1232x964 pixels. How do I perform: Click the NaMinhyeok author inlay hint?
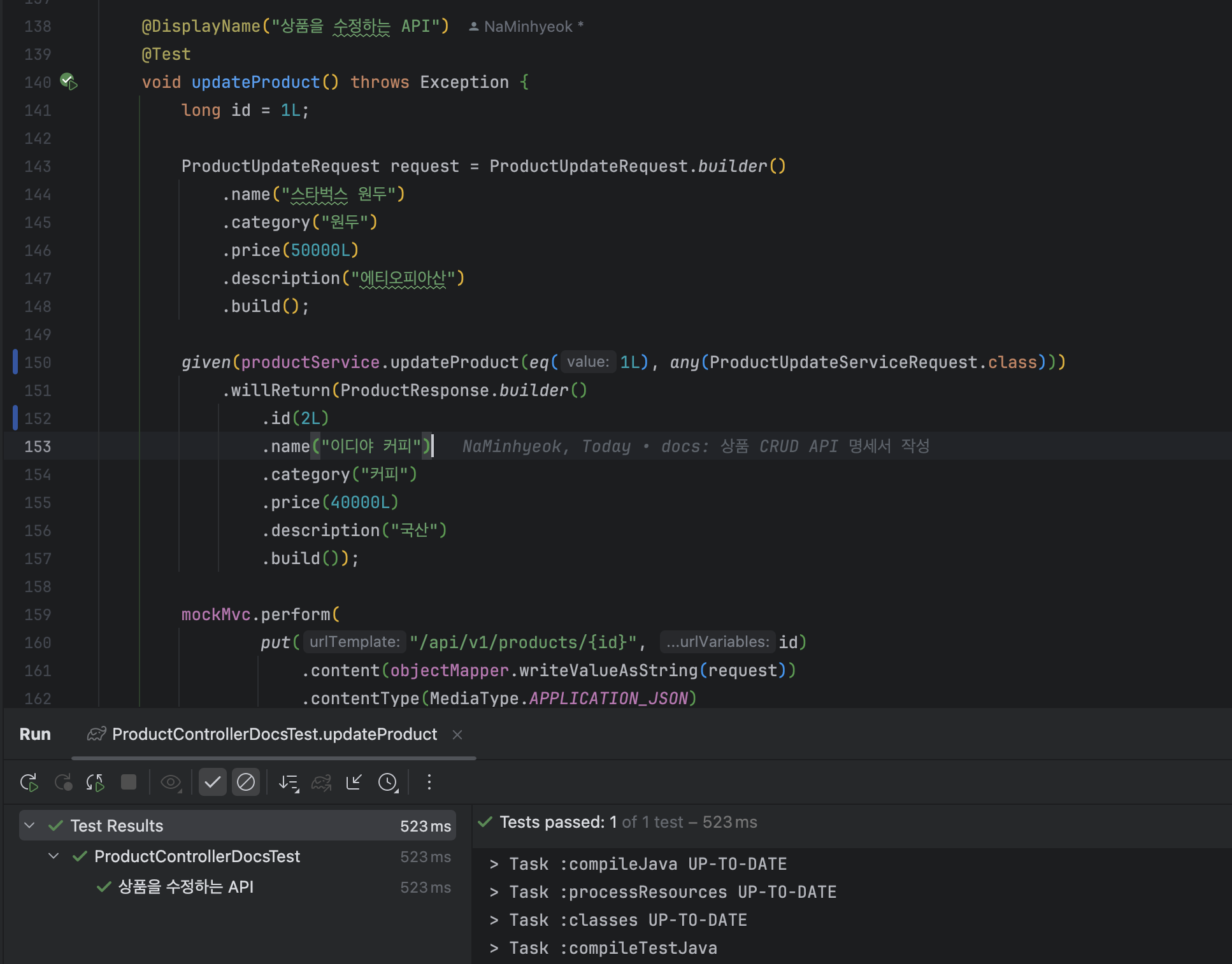pyautogui.click(x=527, y=27)
